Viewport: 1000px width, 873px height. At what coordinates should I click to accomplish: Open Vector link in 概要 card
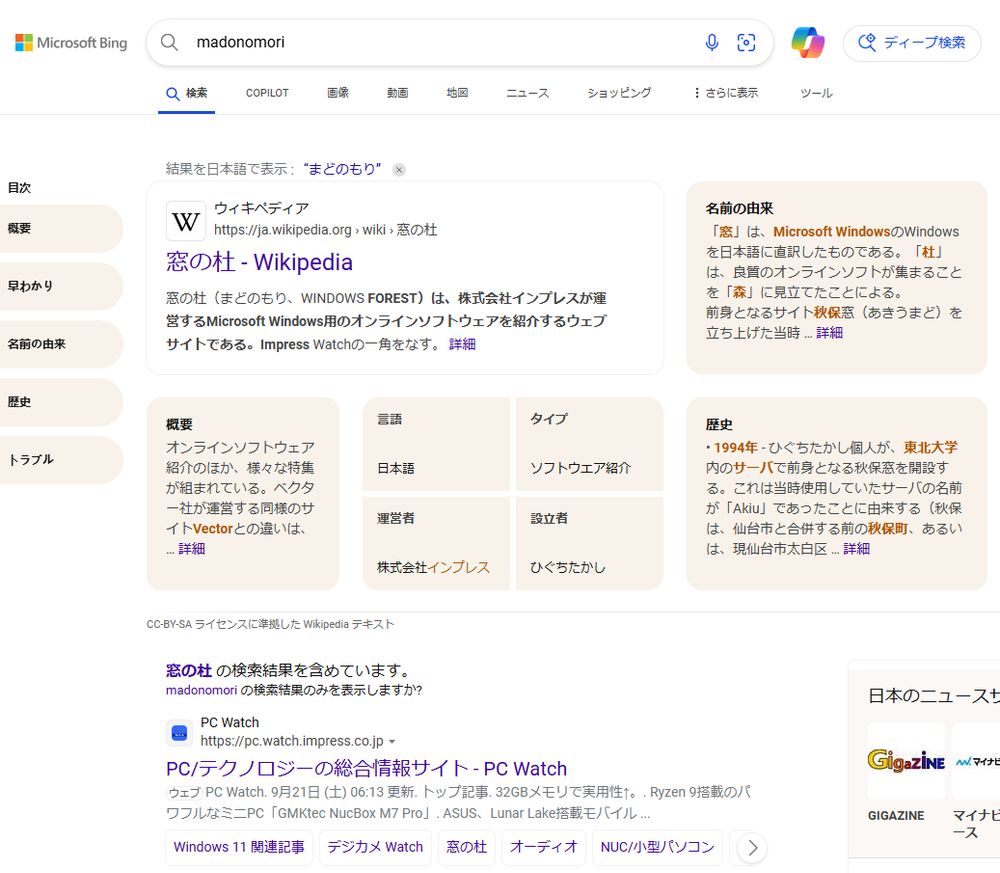tap(212, 529)
